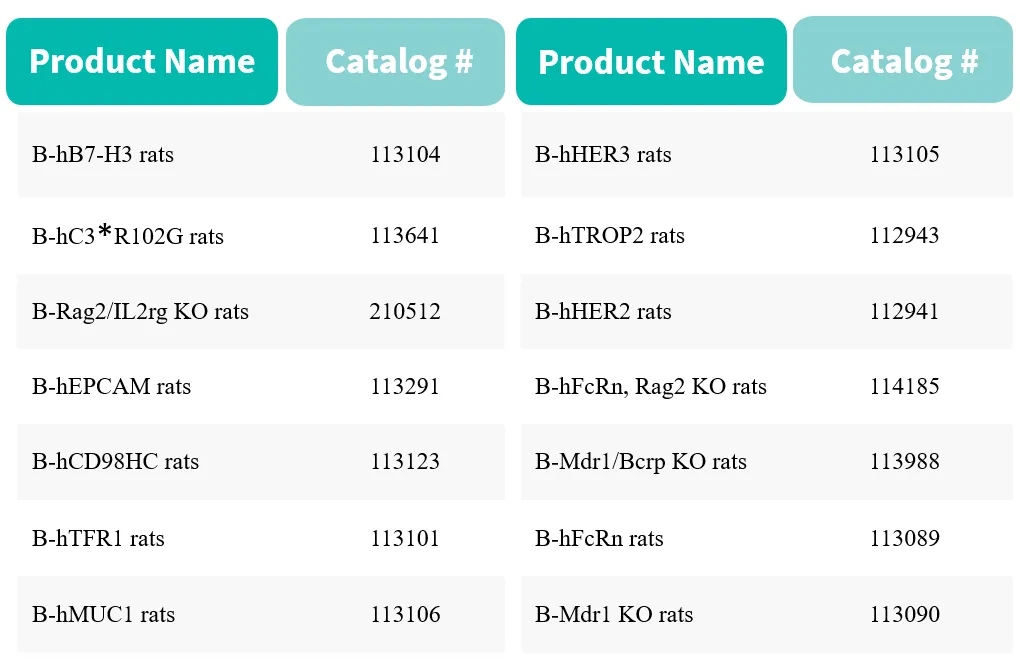Click the right Catalog # header
1020x663 pixels.
(903, 62)
